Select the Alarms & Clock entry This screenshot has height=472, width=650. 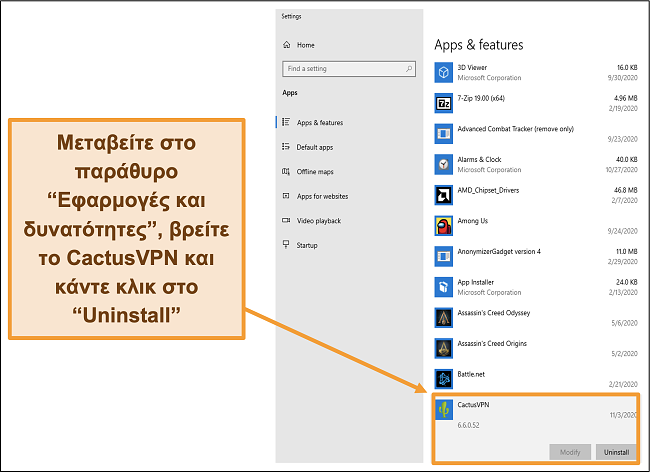tap(479, 160)
